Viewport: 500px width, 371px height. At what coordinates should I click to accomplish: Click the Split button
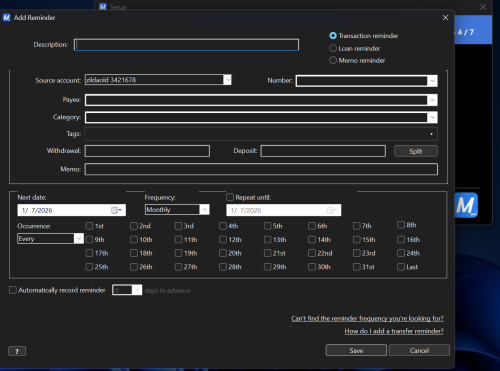point(416,151)
